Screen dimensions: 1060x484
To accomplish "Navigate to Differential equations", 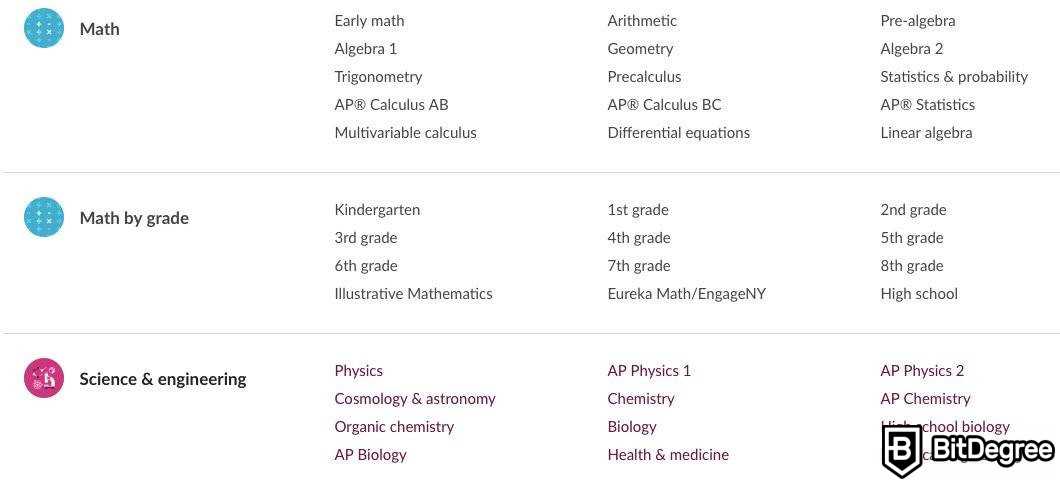I will tap(678, 132).
